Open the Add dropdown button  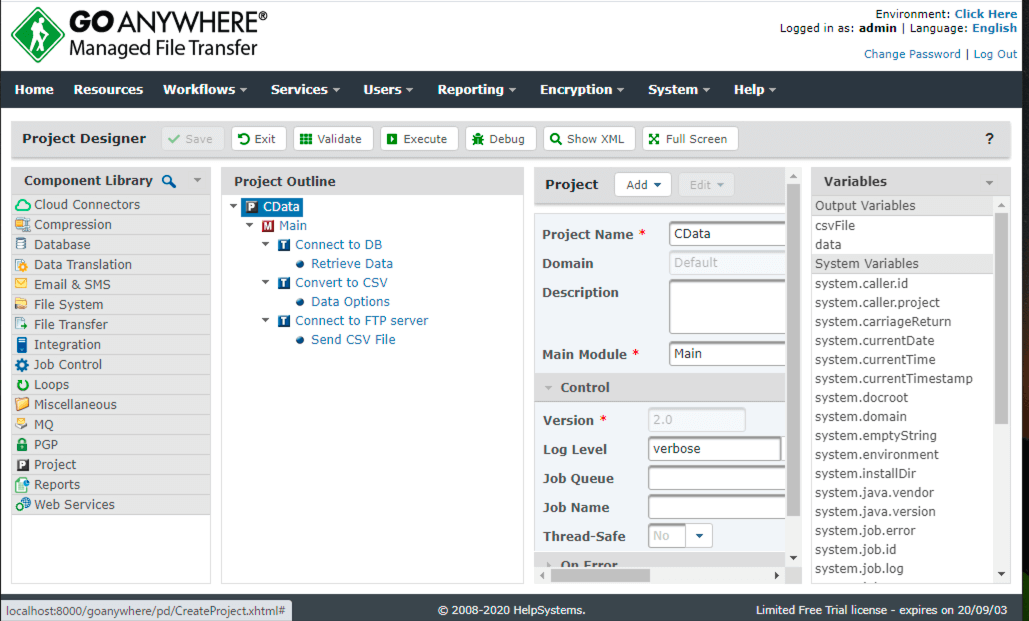point(643,185)
